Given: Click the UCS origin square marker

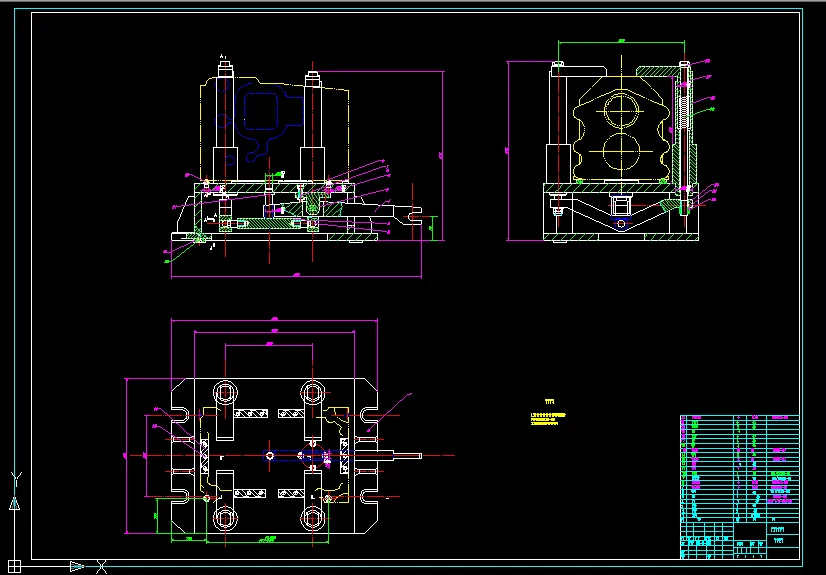Looking at the screenshot, I should coord(15,567).
